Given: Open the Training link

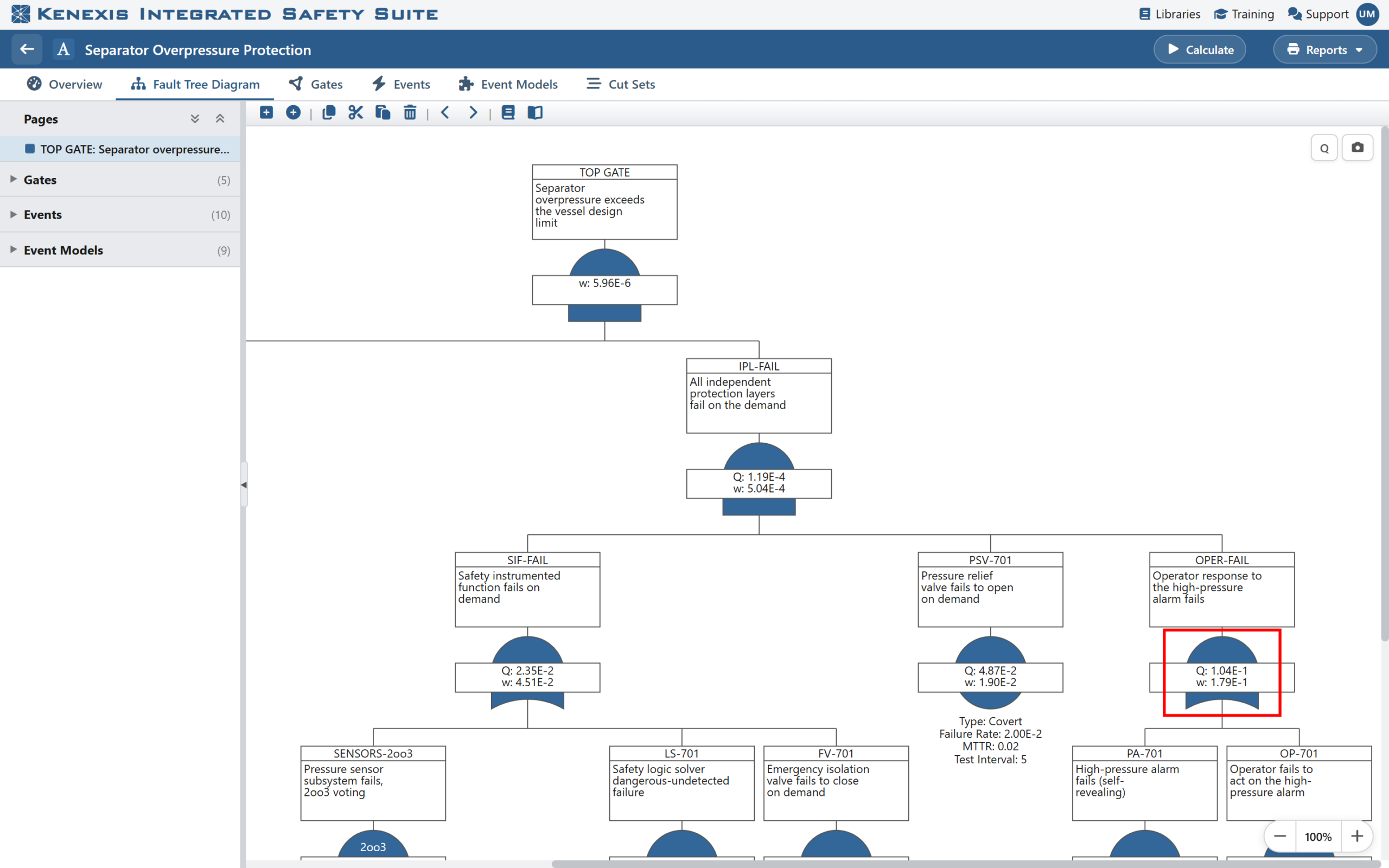Looking at the screenshot, I should (x=1244, y=14).
